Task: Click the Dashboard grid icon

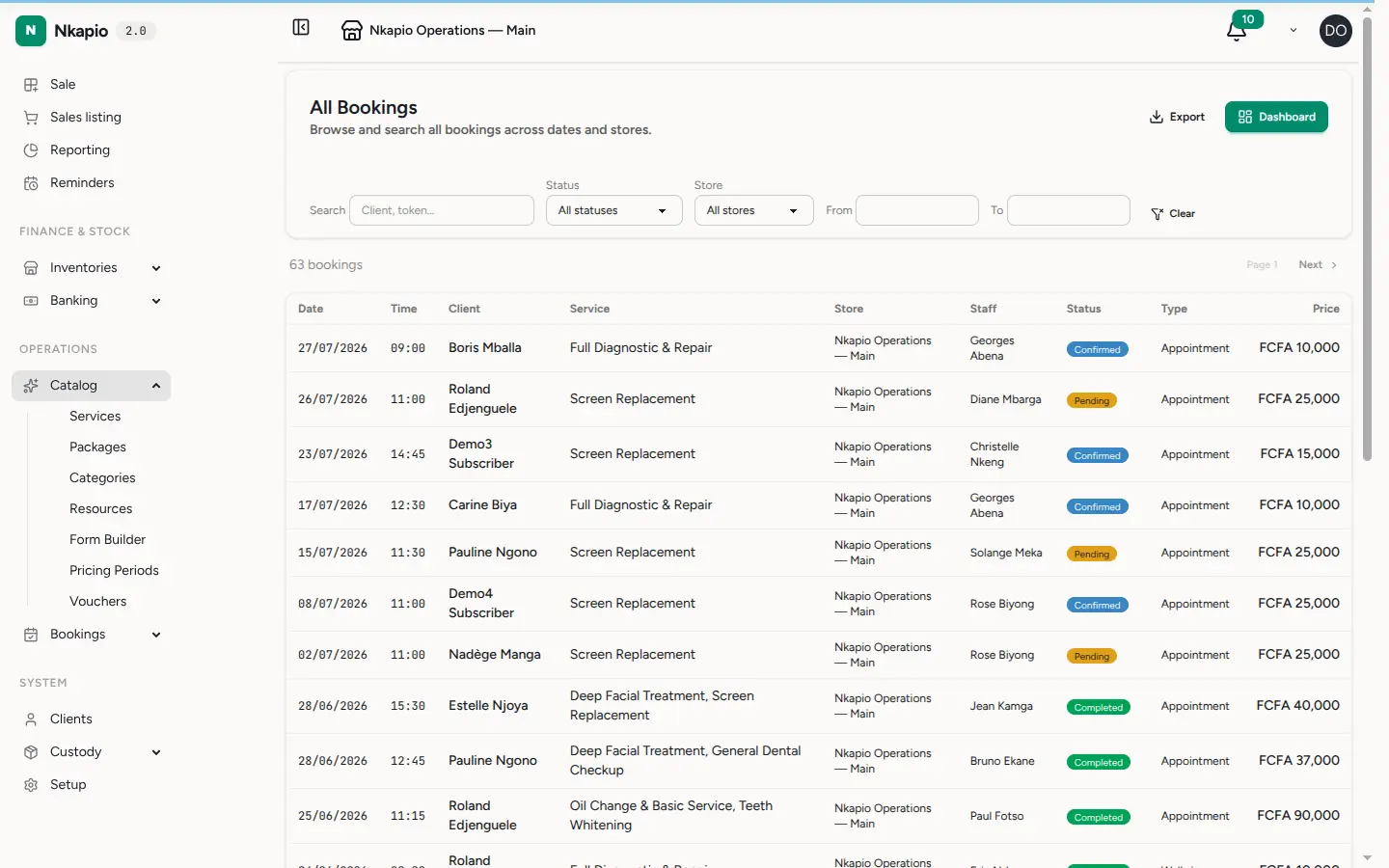Action: [x=1245, y=117]
